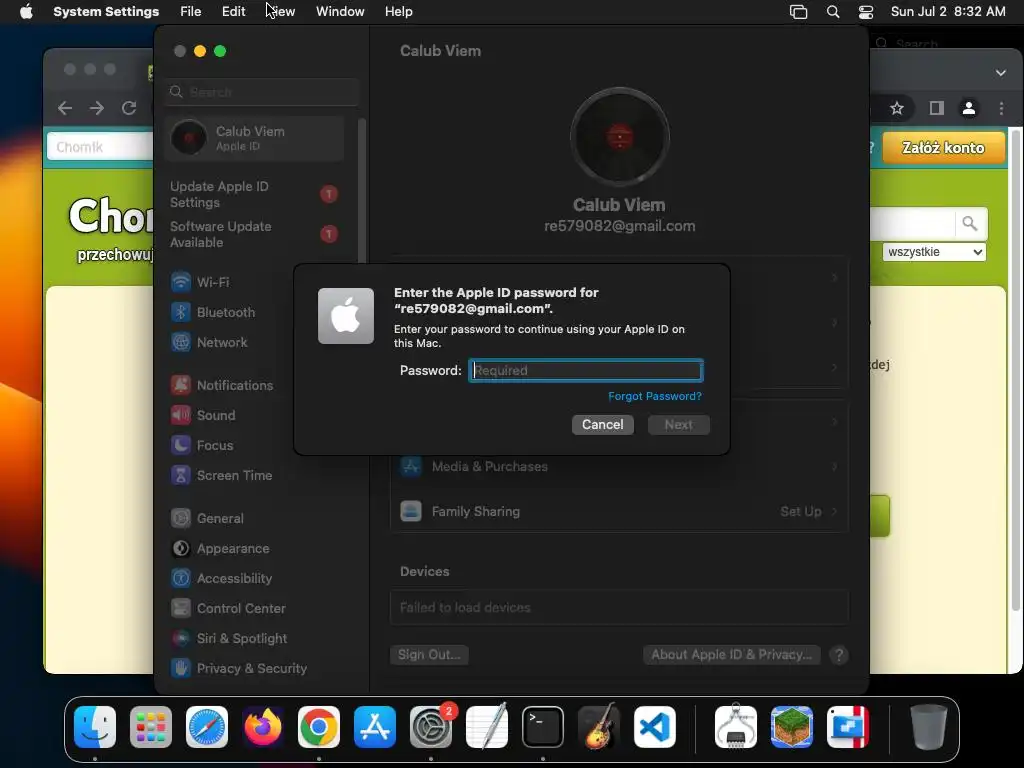
Task: Open the Apple menu
Action: pos(26,12)
